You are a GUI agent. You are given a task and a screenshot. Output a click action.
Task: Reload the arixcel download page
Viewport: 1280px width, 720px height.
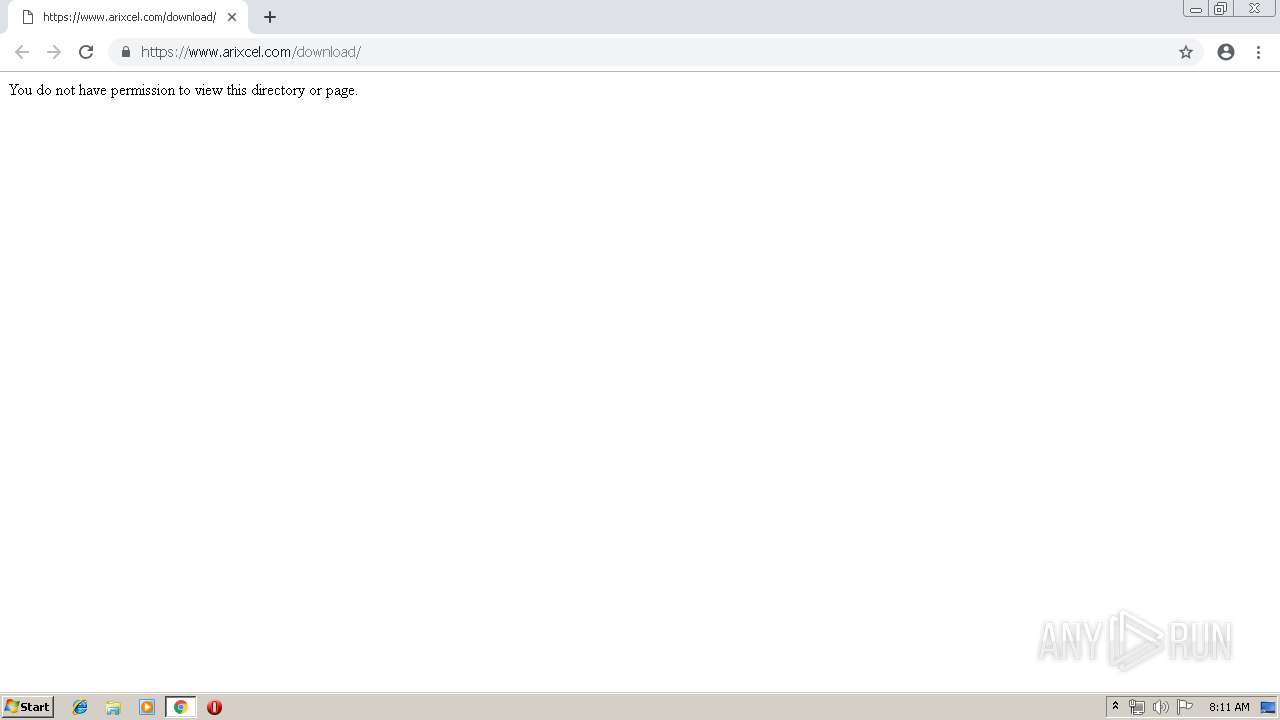pyautogui.click(x=86, y=52)
